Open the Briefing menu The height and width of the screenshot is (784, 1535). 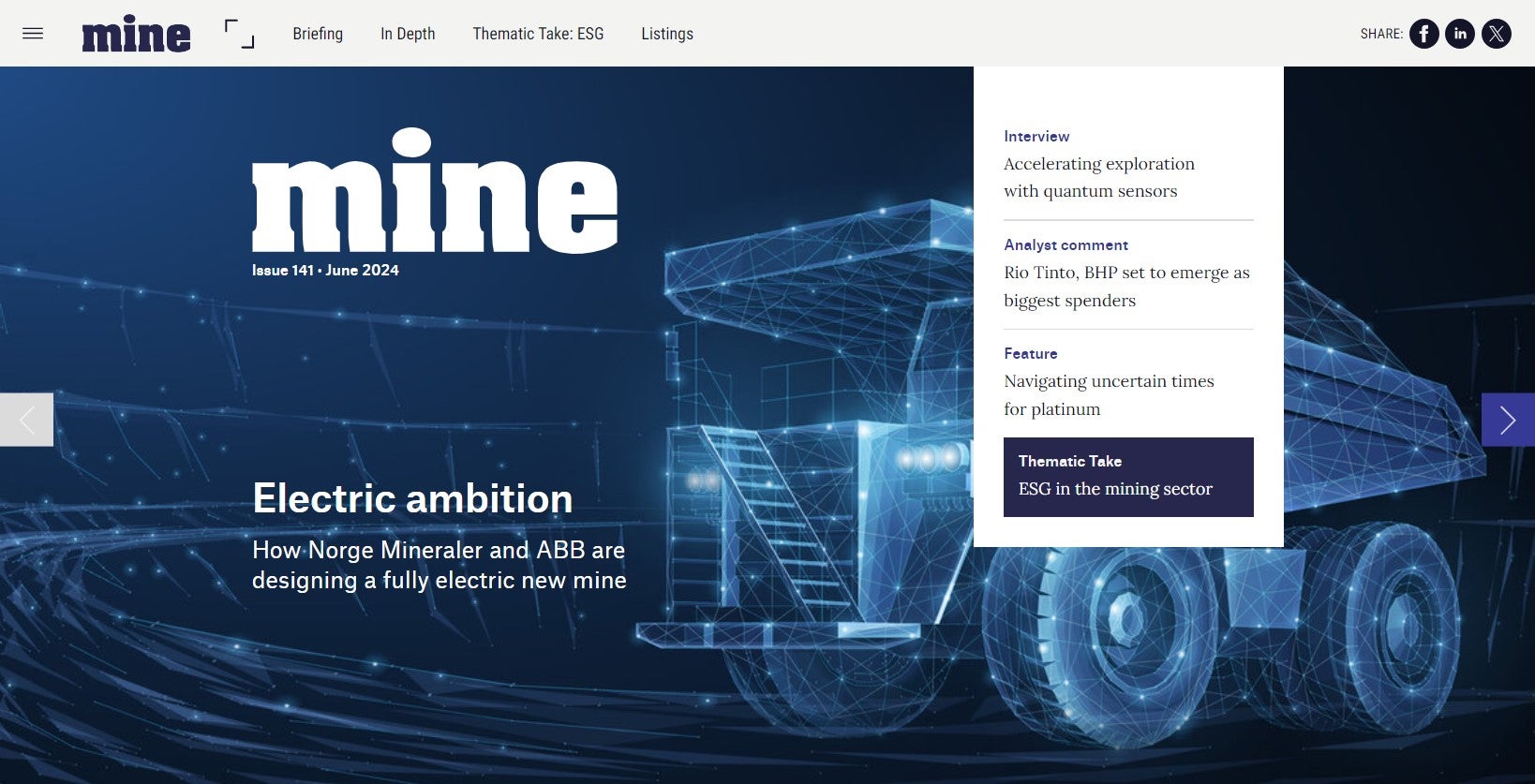click(x=318, y=34)
